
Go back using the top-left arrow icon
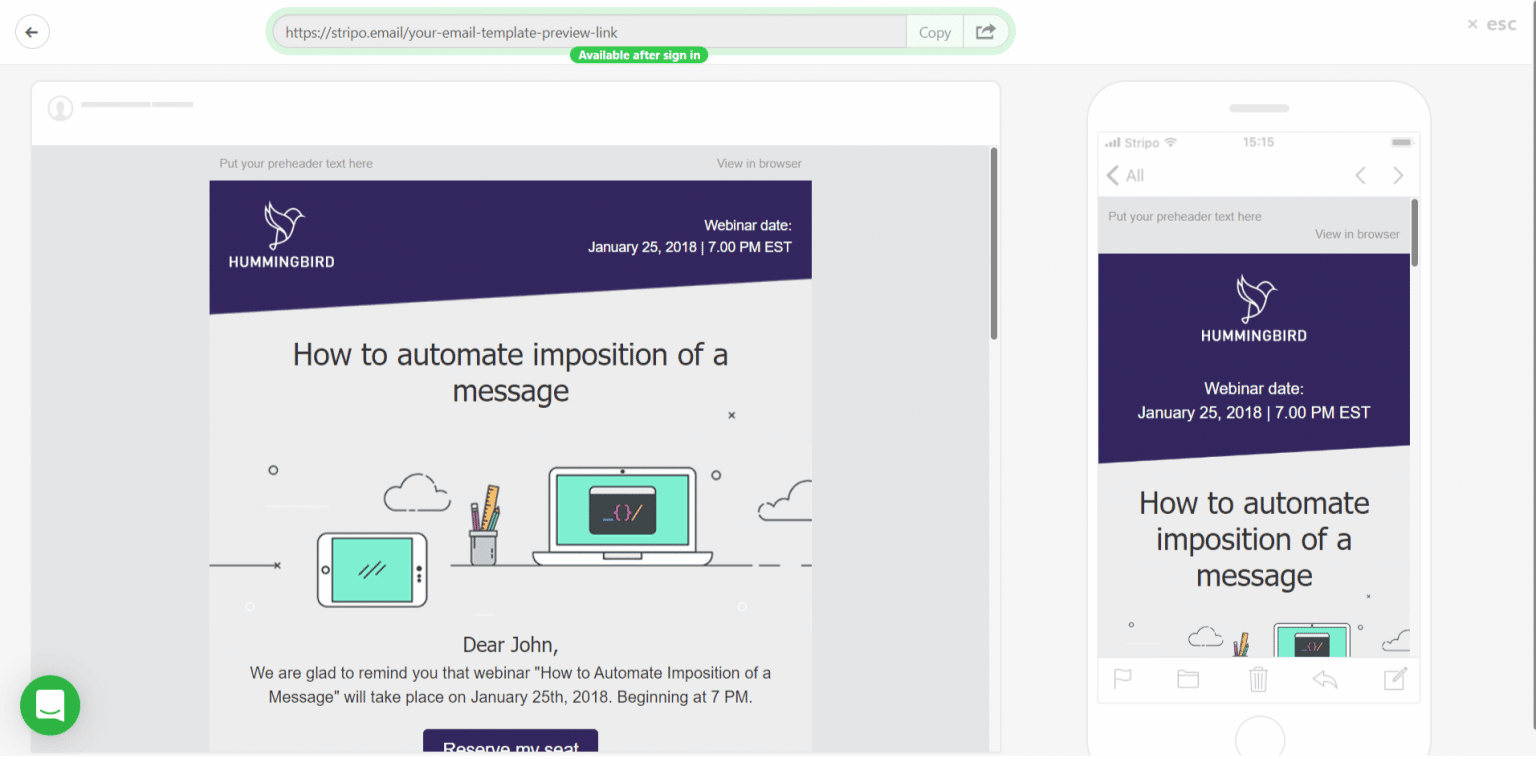(x=32, y=31)
